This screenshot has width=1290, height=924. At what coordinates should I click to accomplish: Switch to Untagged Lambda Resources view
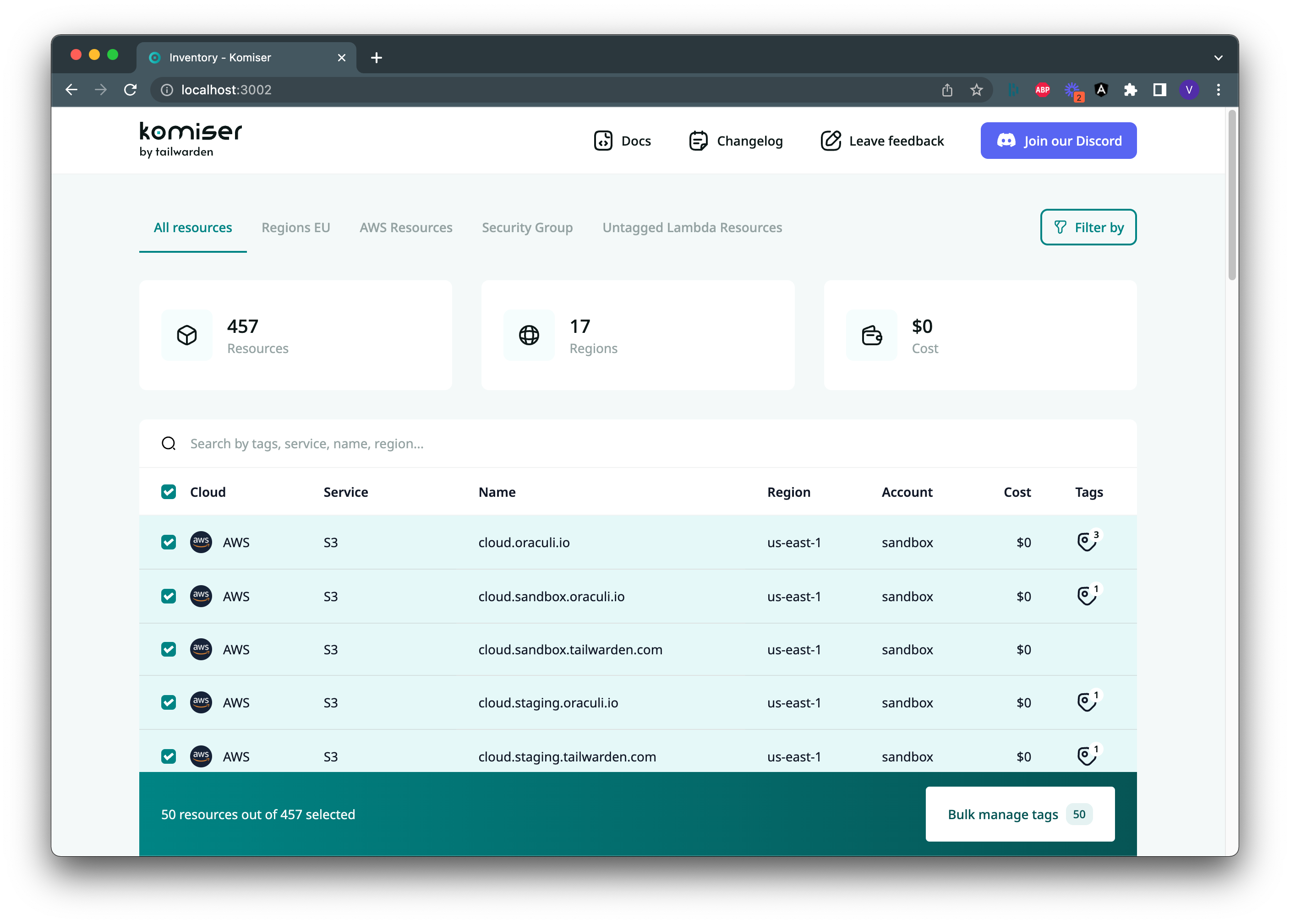(692, 228)
